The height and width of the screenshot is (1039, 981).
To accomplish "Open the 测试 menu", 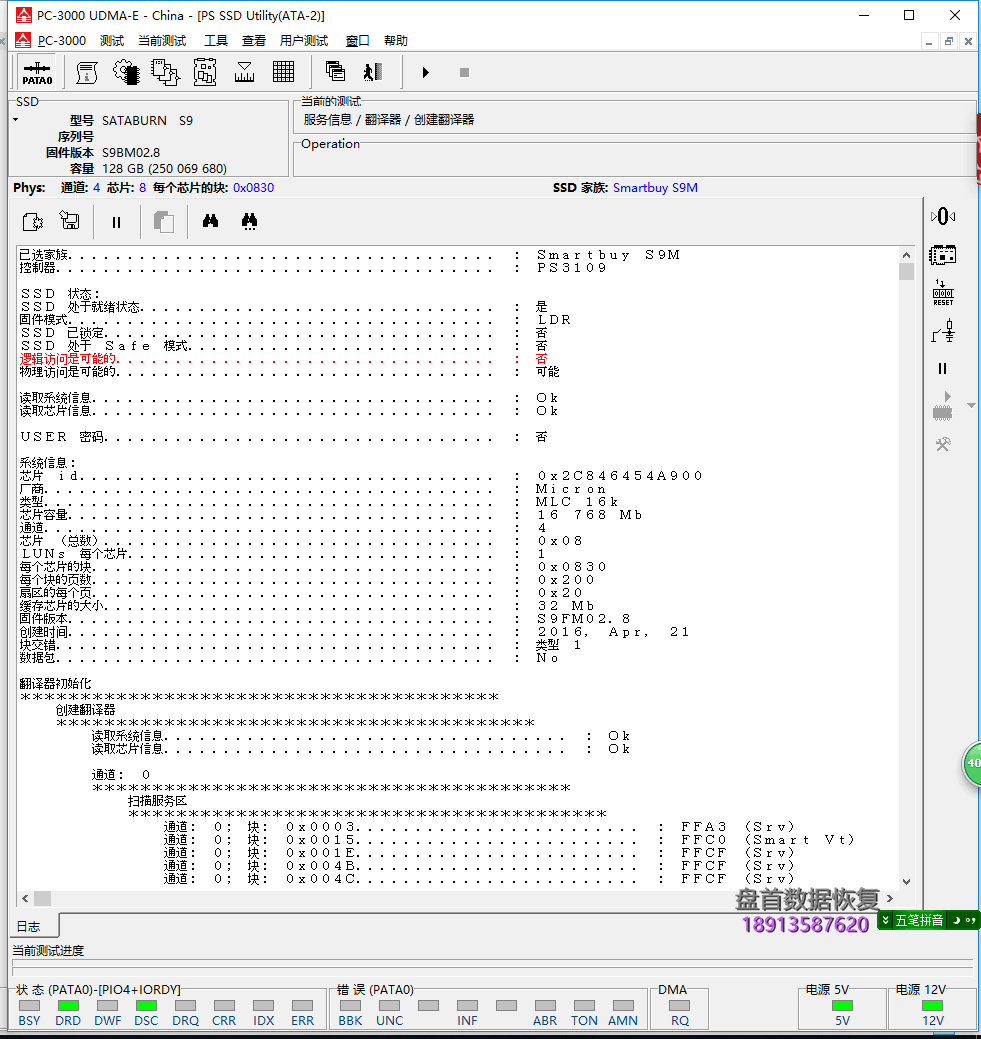I will pyautogui.click(x=112, y=40).
